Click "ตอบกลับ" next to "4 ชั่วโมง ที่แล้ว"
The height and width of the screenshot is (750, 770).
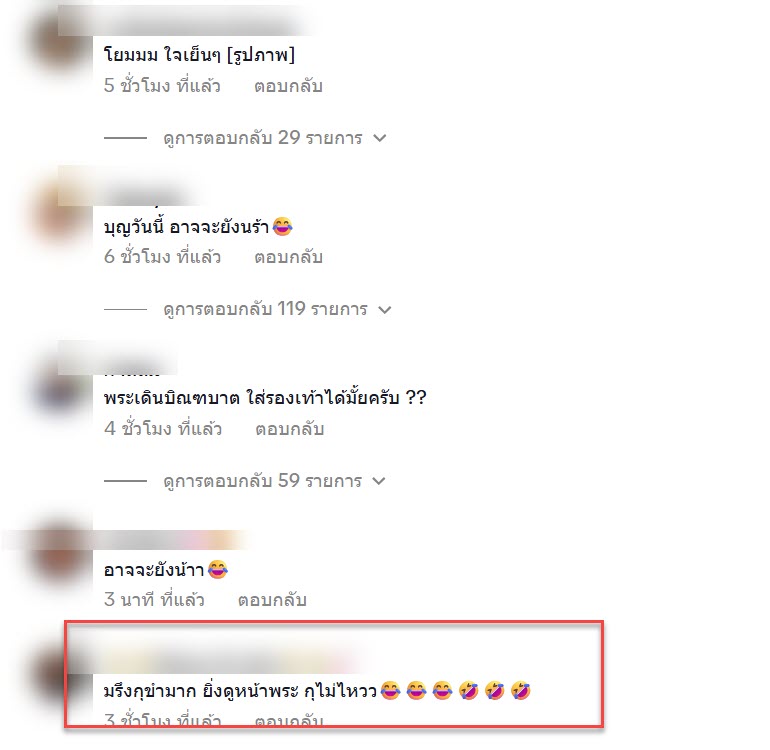[x=289, y=429]
